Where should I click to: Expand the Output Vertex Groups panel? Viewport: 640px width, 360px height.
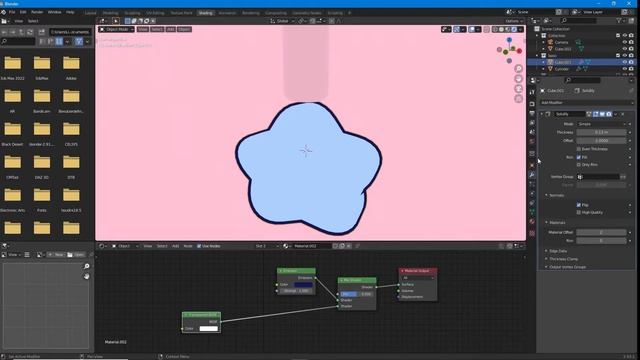pos(567,267)
